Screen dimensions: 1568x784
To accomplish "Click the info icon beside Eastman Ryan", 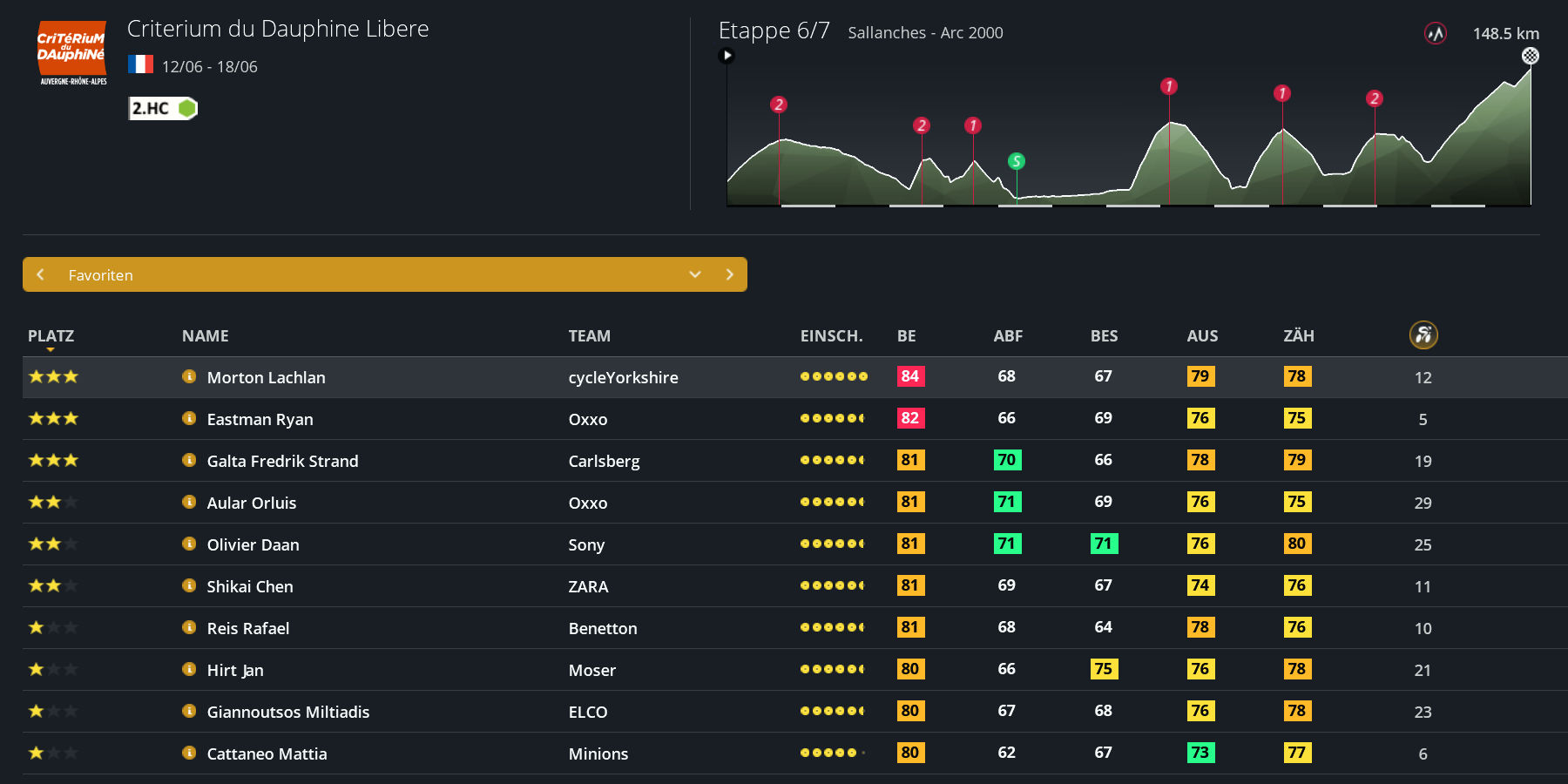I will click(x=188, y=418).
